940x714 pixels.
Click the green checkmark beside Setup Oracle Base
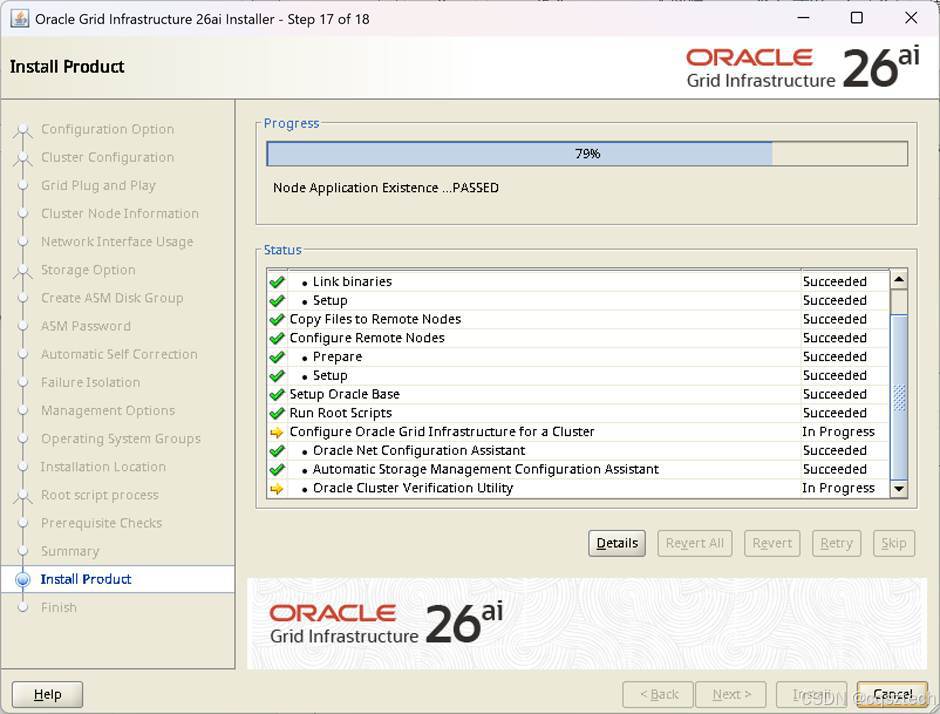[x=276, y=394]
